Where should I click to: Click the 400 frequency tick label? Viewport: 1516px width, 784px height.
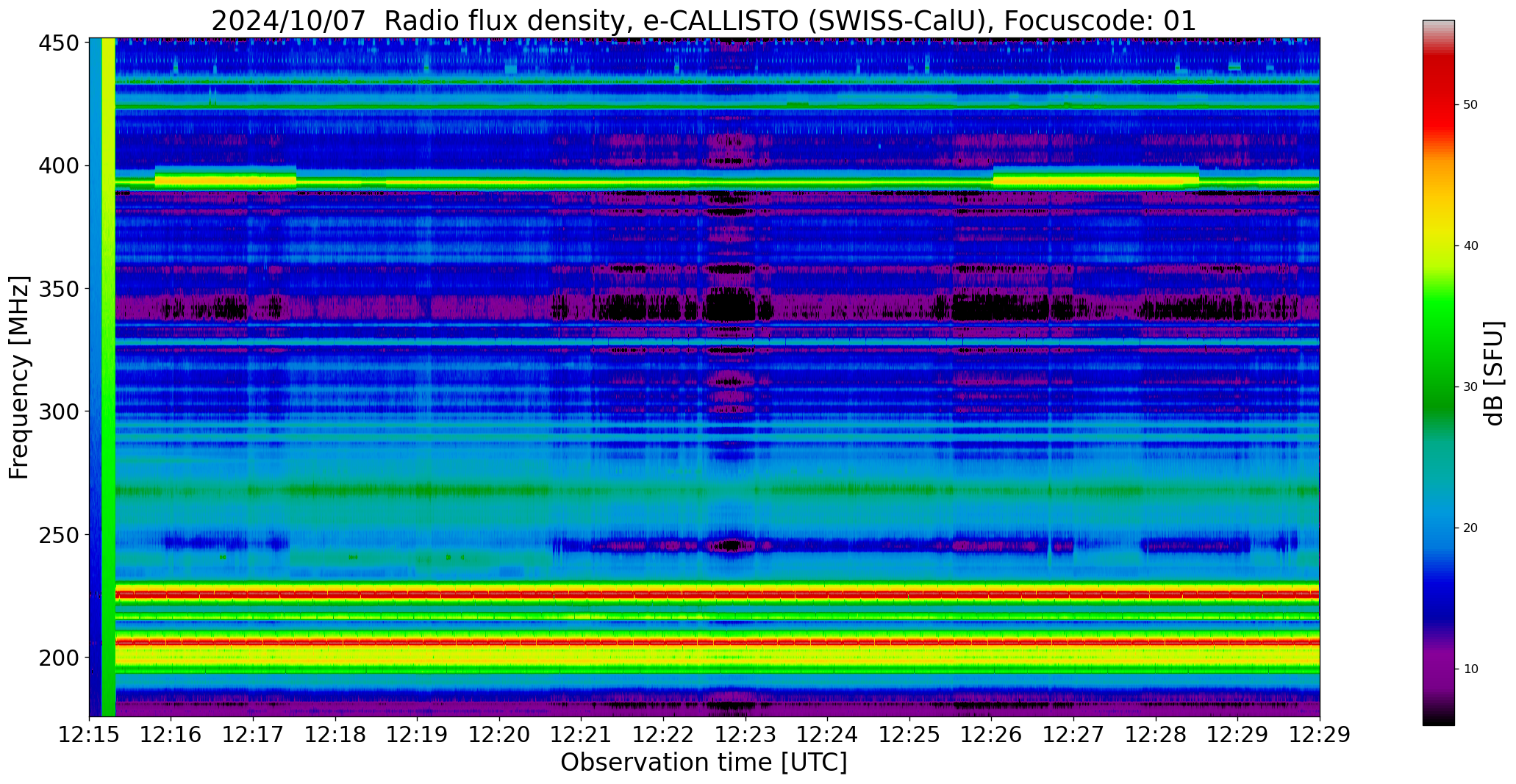[59, 166]
